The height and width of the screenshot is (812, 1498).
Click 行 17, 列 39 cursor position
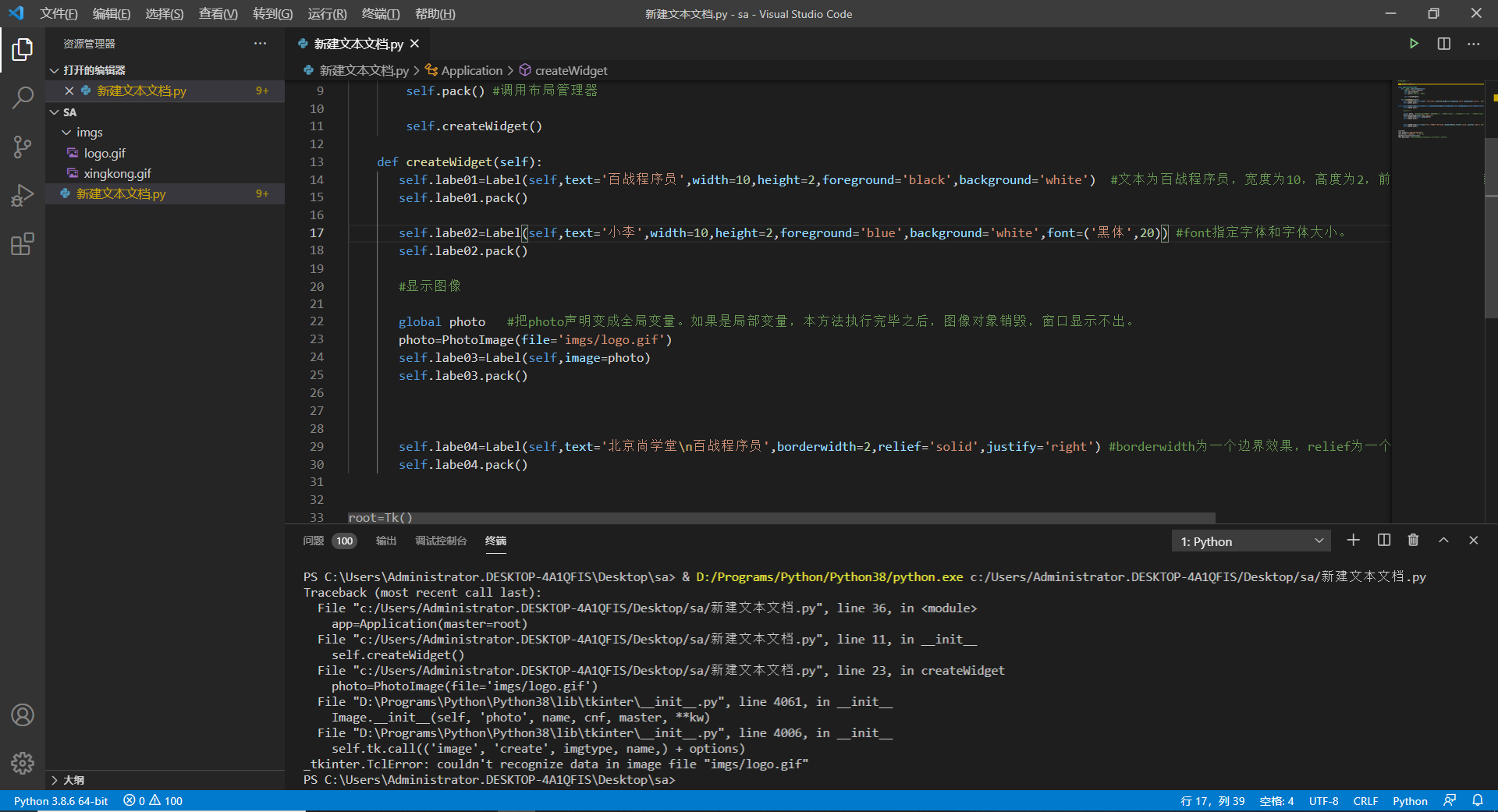(1212, 801)
